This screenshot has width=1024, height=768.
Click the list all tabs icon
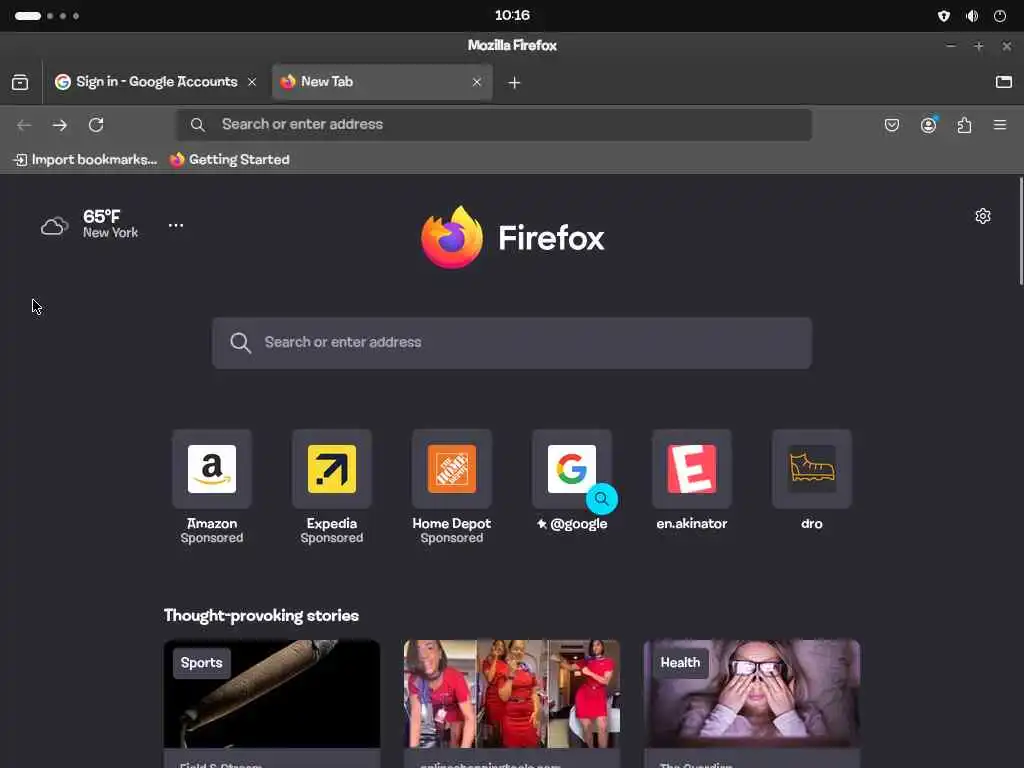tap(1004, 82)
